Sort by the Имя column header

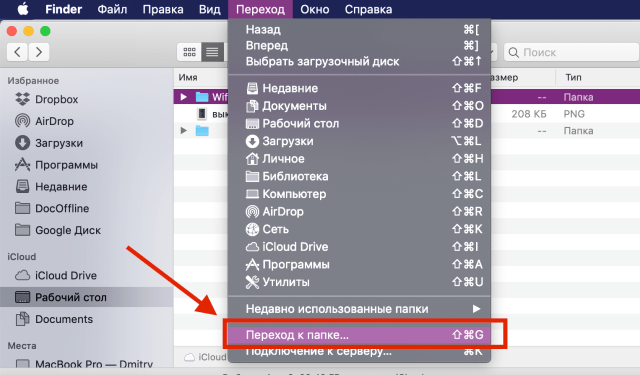[188, 77]
